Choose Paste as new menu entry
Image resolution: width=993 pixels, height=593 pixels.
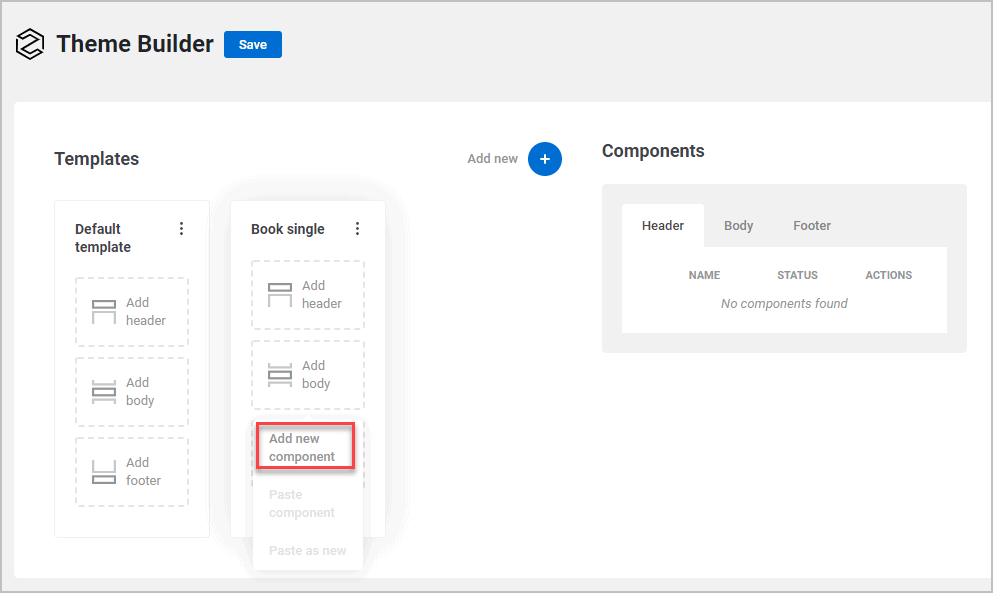[308, 551]
